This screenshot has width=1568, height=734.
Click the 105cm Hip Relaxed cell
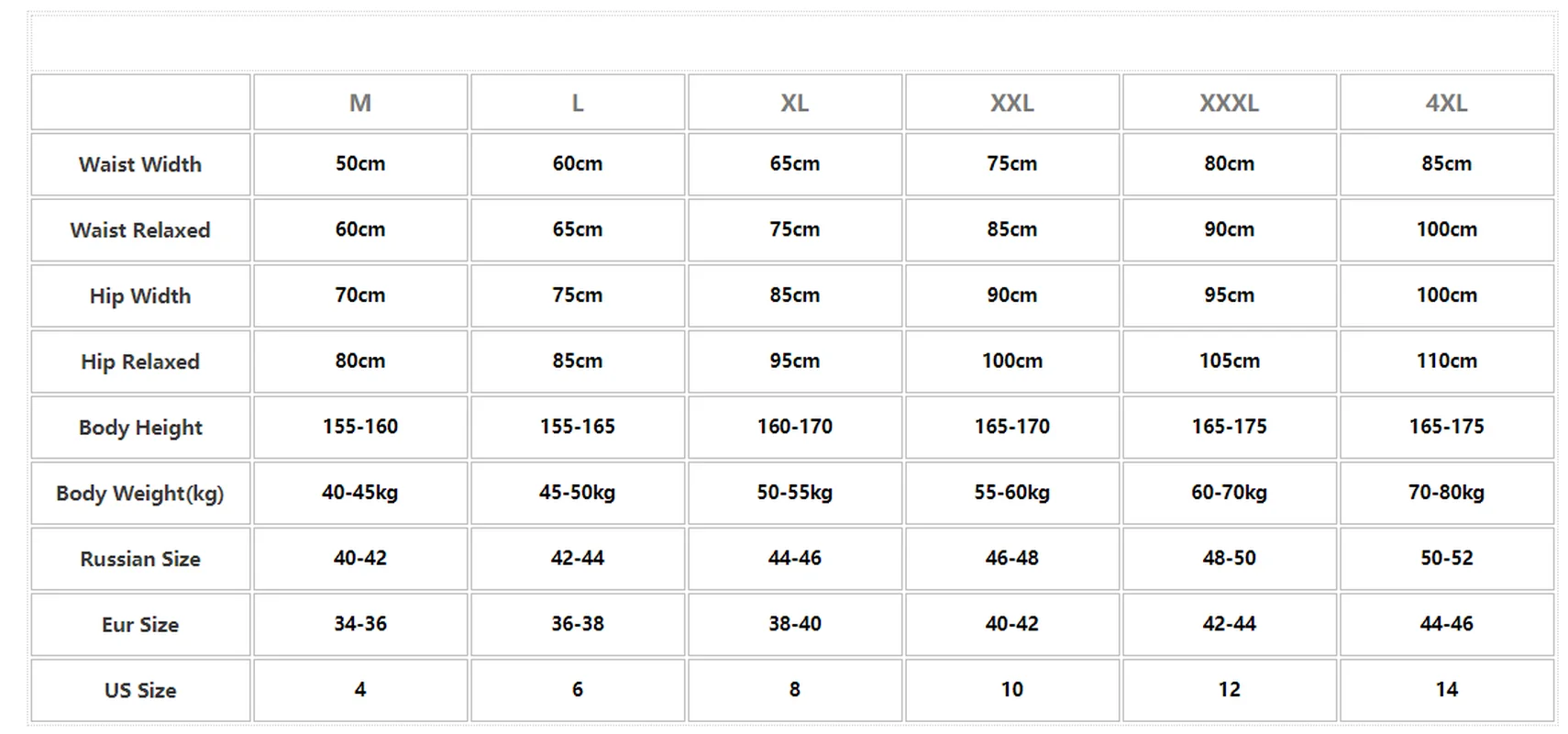[1229, 361]
